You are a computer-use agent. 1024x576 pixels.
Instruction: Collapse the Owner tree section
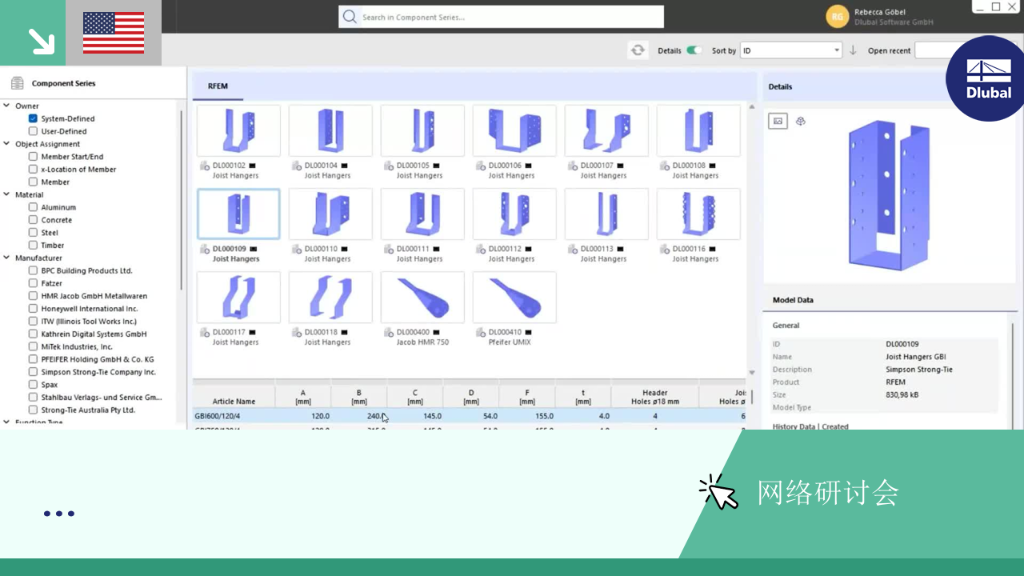click(x=7, y=105)
